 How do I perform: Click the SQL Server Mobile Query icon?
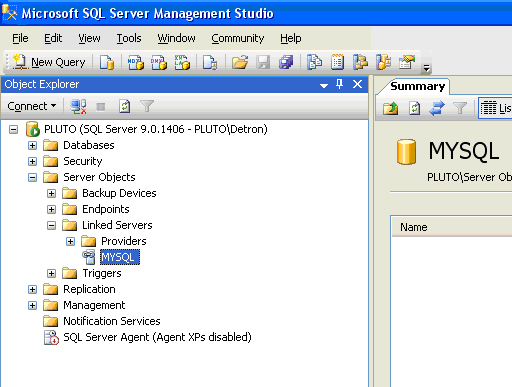click(x=210, y=62)
